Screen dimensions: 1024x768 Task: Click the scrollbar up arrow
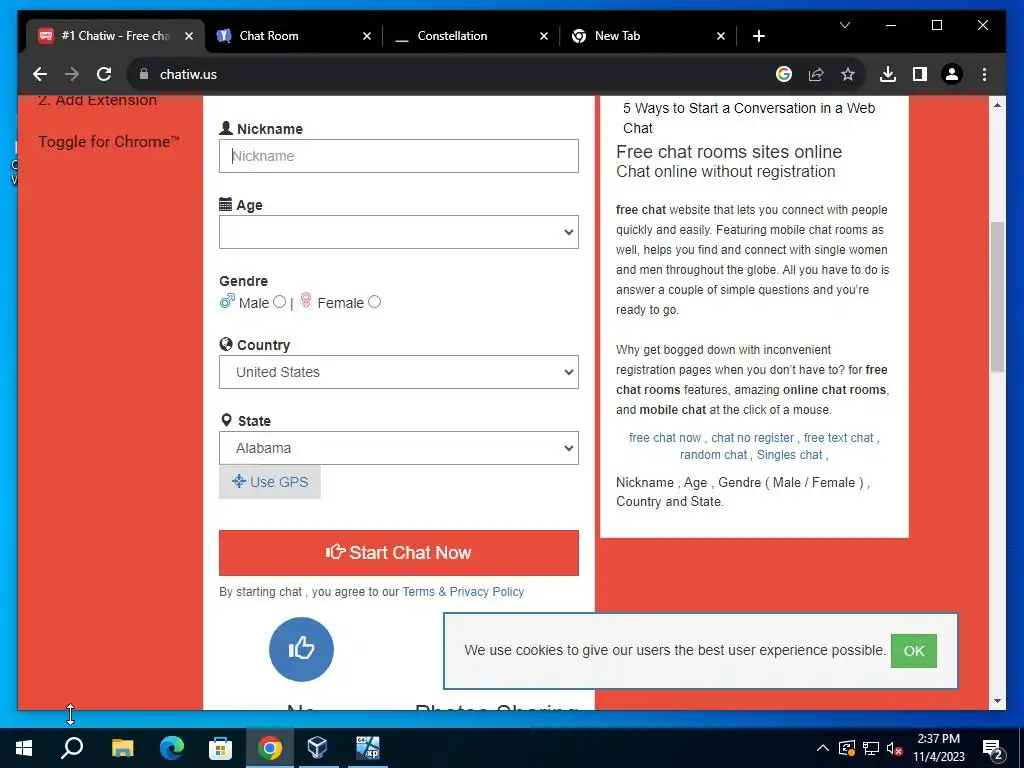(x=997, y=104)
